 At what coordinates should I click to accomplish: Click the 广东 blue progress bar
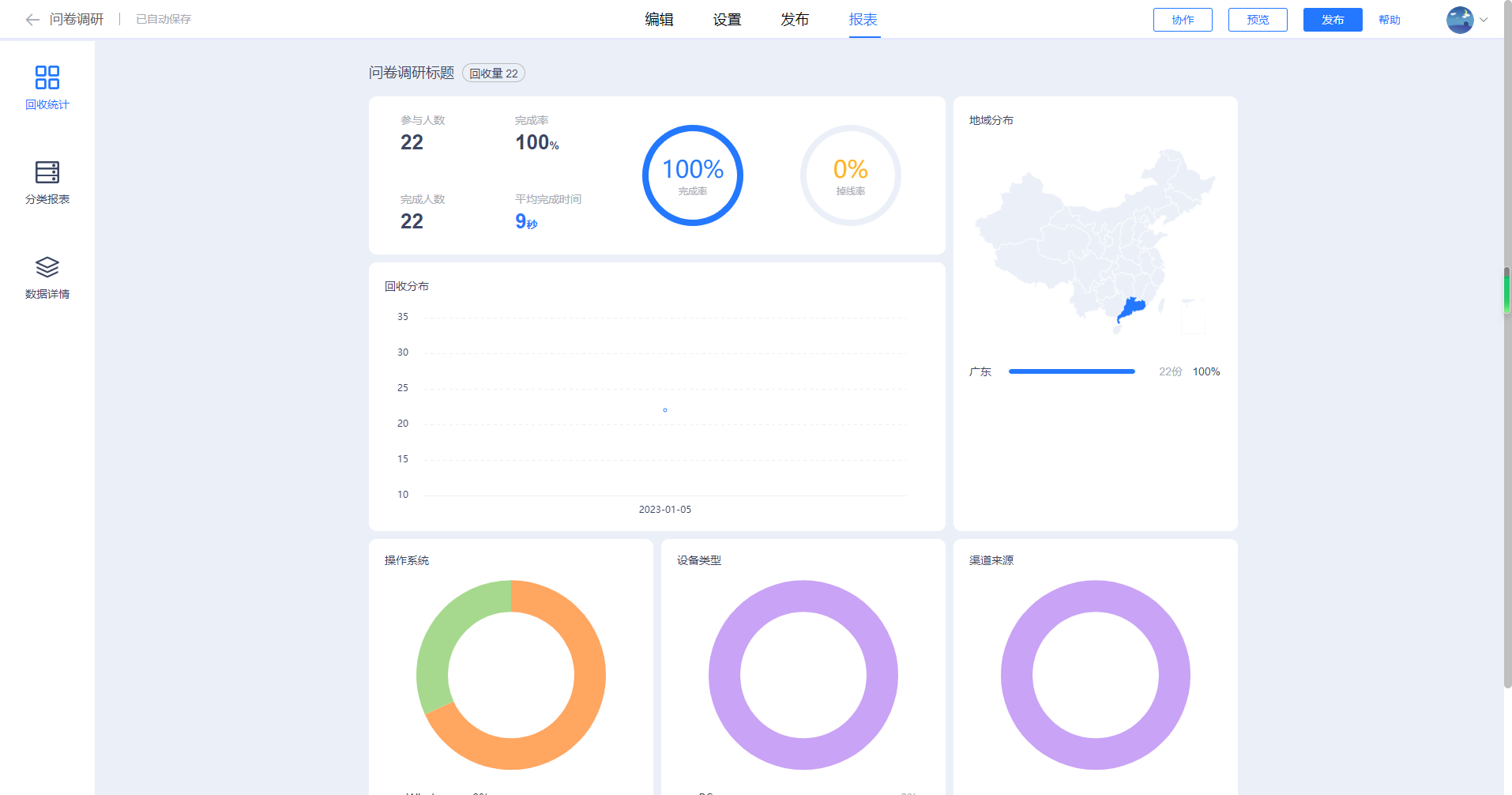tap(1072, 371)
